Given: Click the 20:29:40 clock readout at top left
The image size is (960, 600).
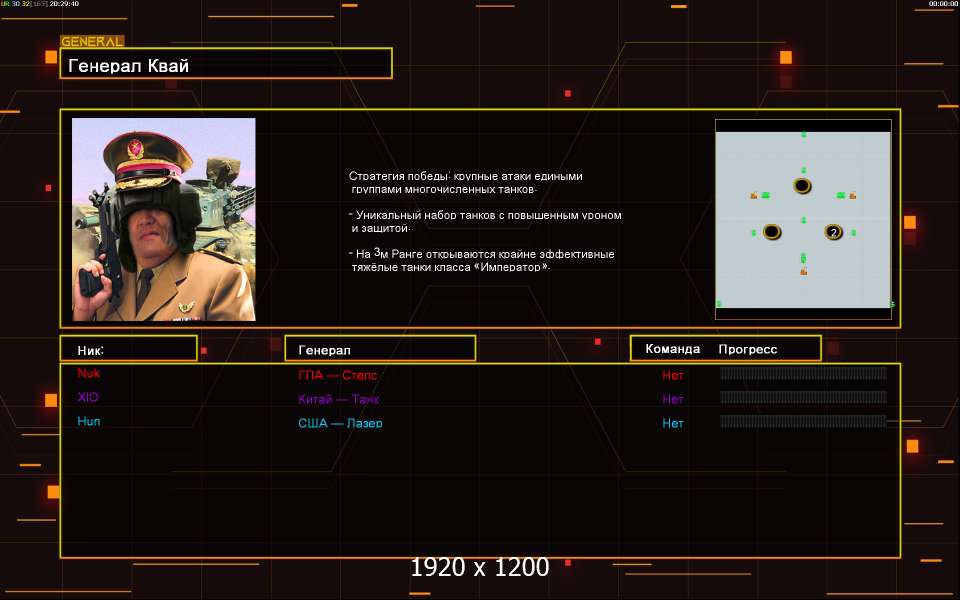Looking at the screenshot, I should click(x=64, y=4).
